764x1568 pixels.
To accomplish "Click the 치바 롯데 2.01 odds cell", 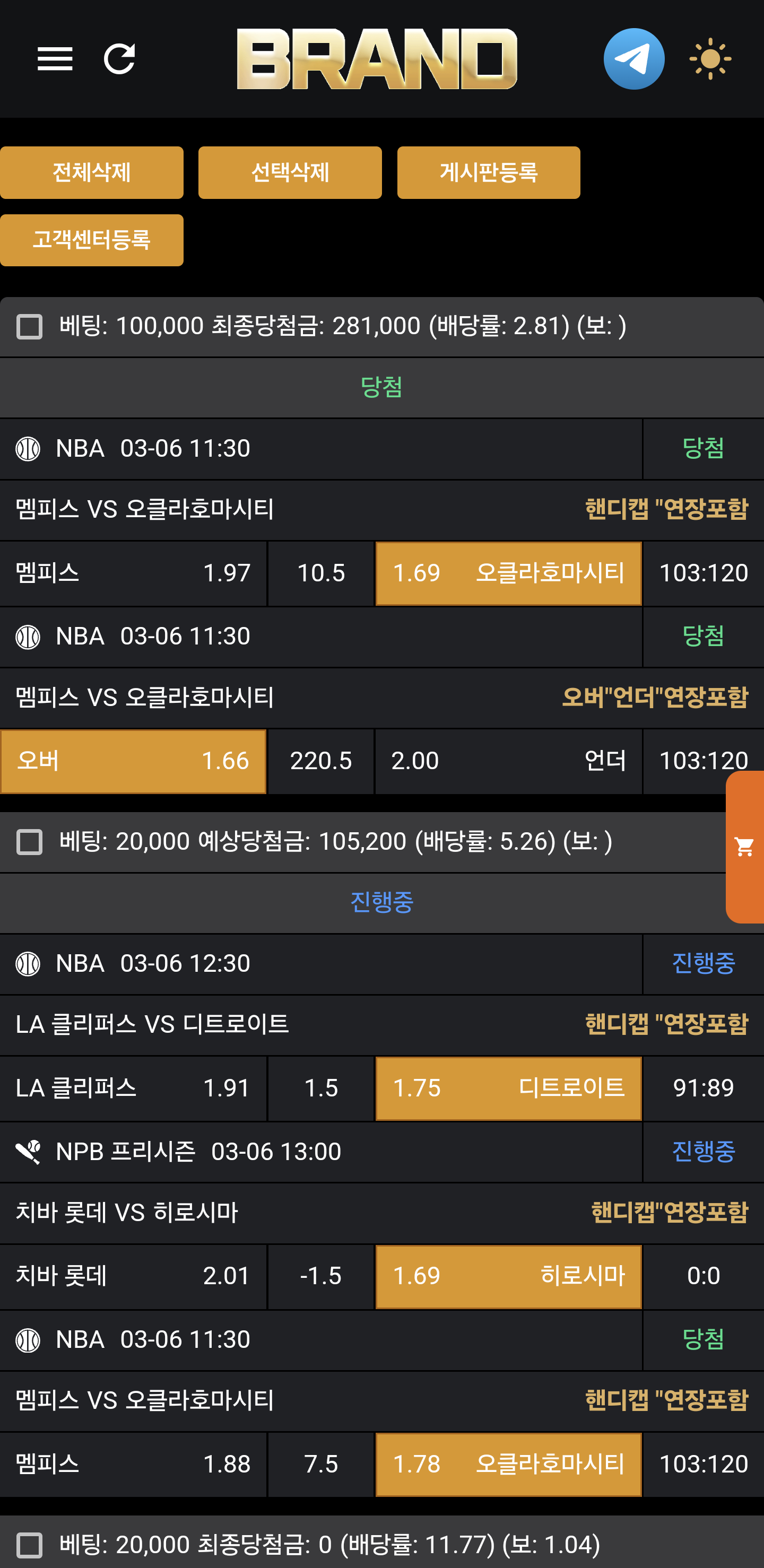I will (x=133, y=1276).
